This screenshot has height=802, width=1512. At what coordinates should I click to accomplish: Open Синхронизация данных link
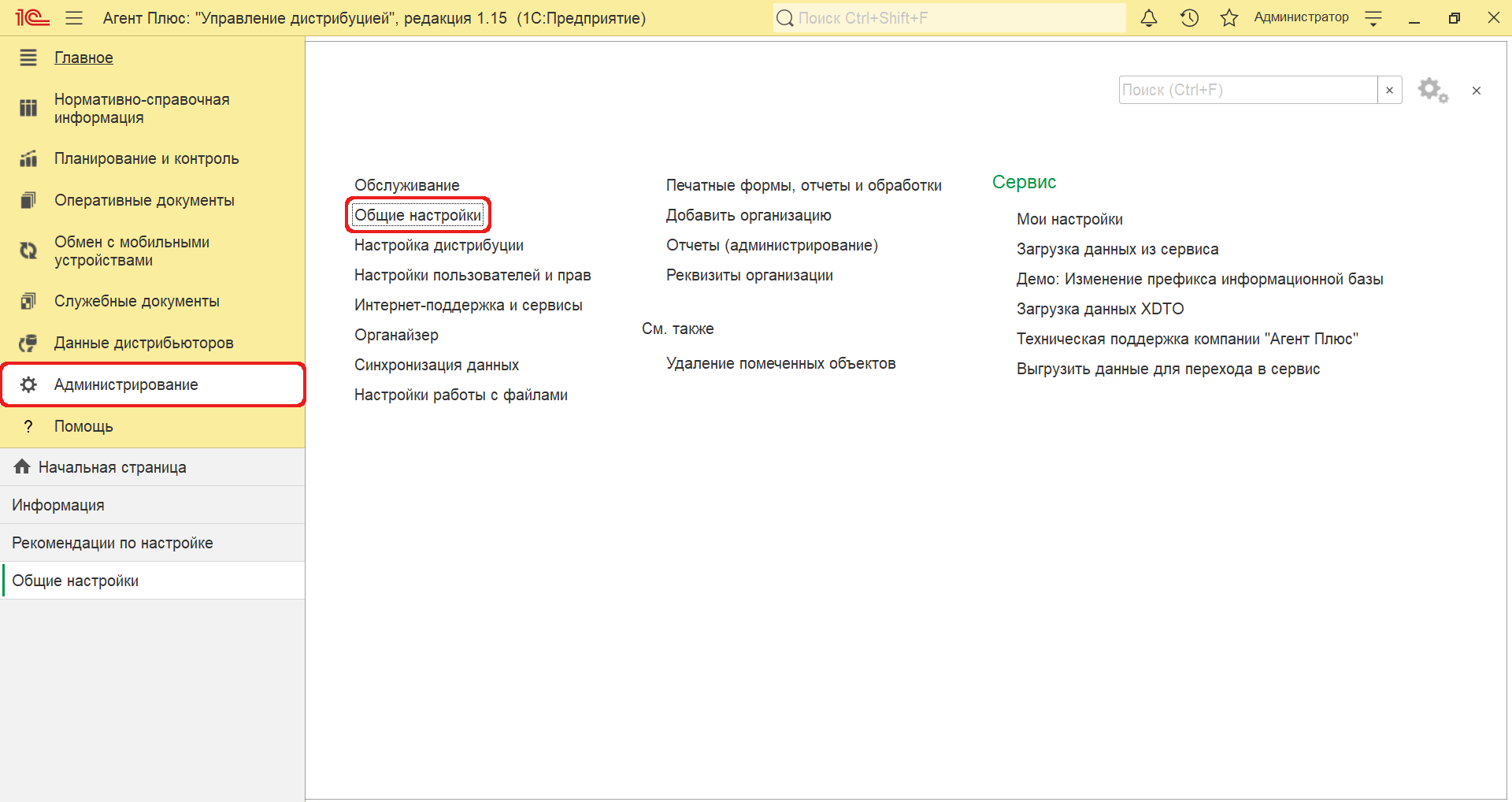click(x=436, y=365)
